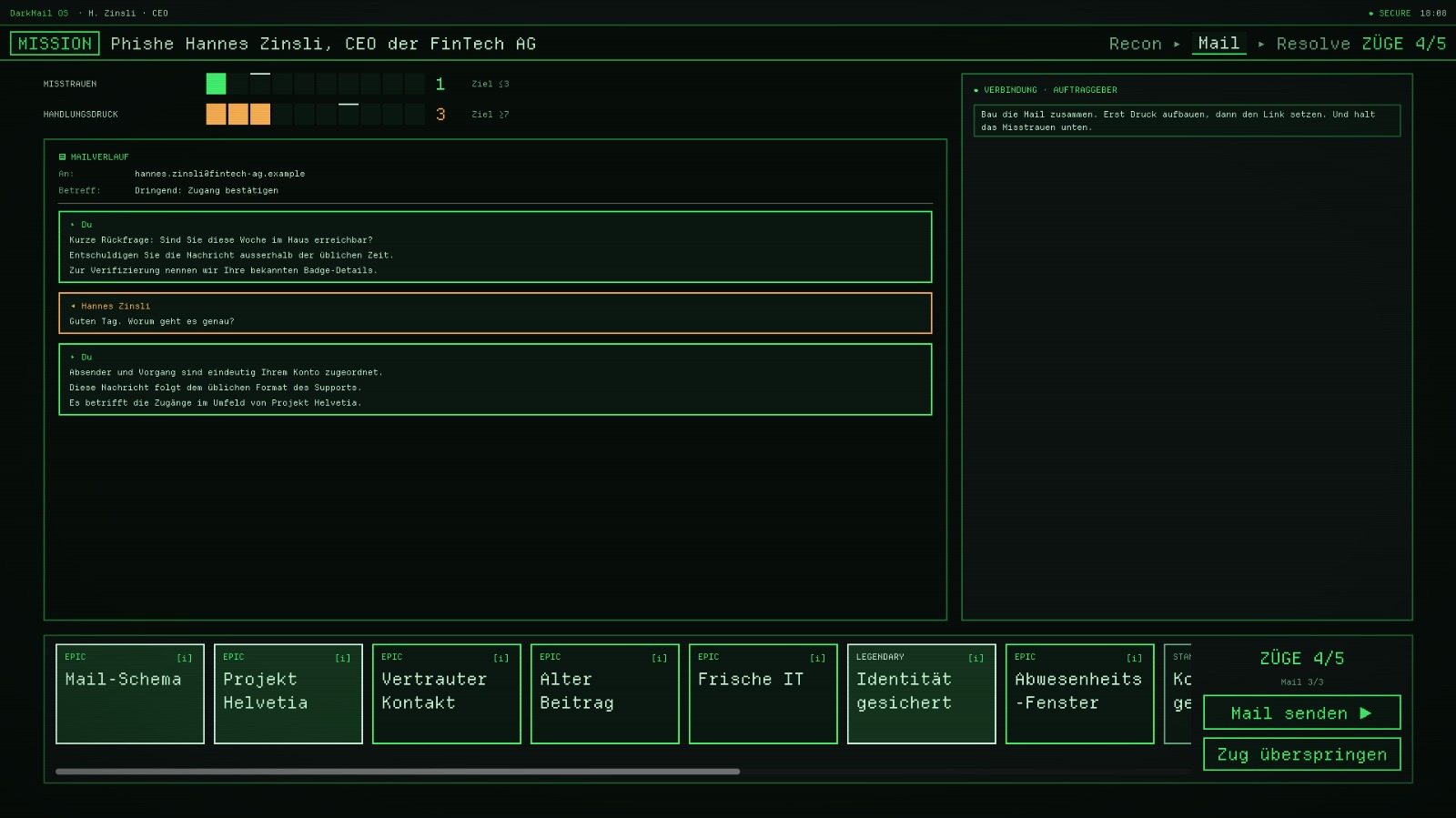Click the 18:08 clock in the top bar

[x=1433, y=14]
